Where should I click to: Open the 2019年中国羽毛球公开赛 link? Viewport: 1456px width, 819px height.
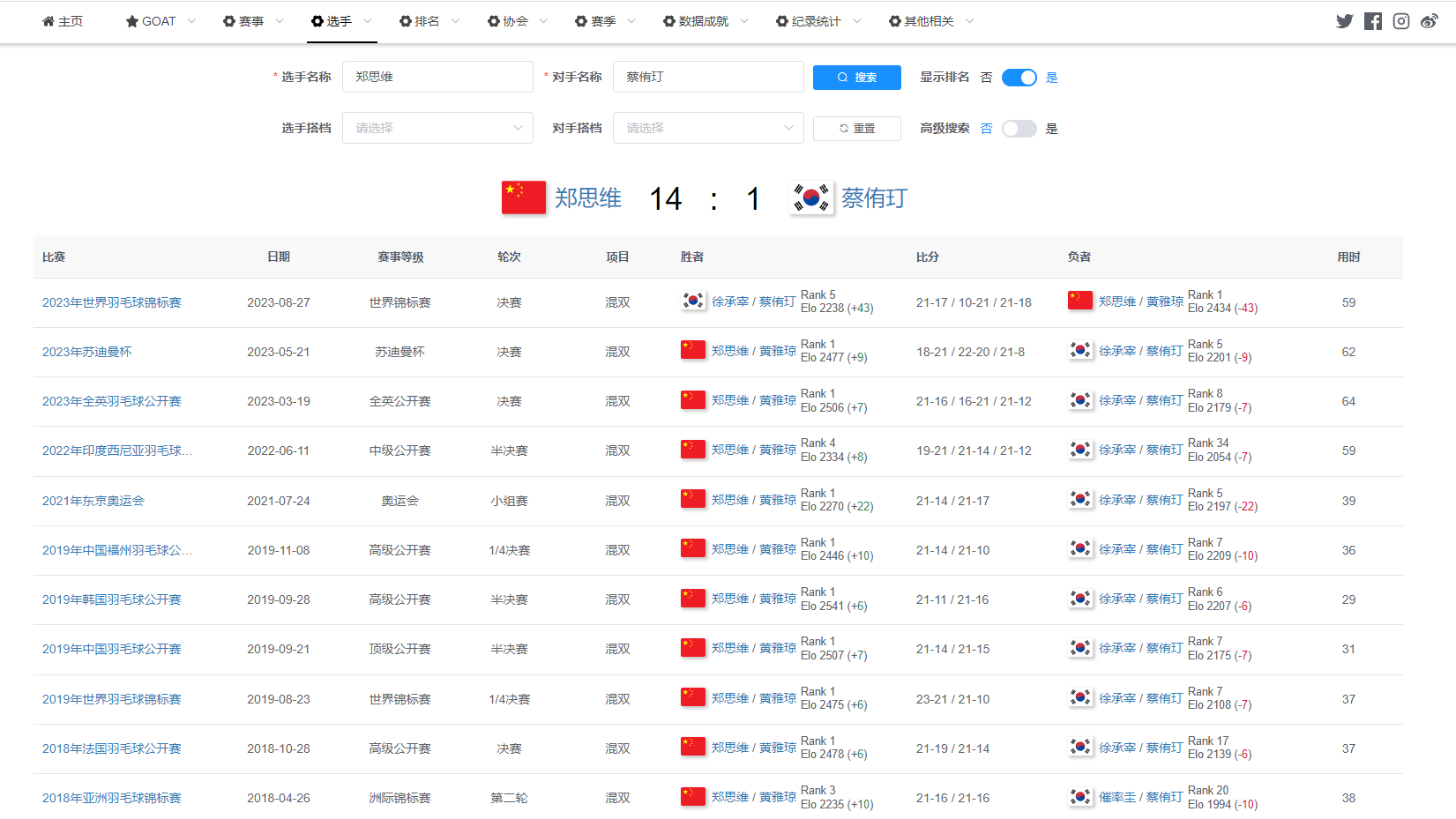click(112, 649)
